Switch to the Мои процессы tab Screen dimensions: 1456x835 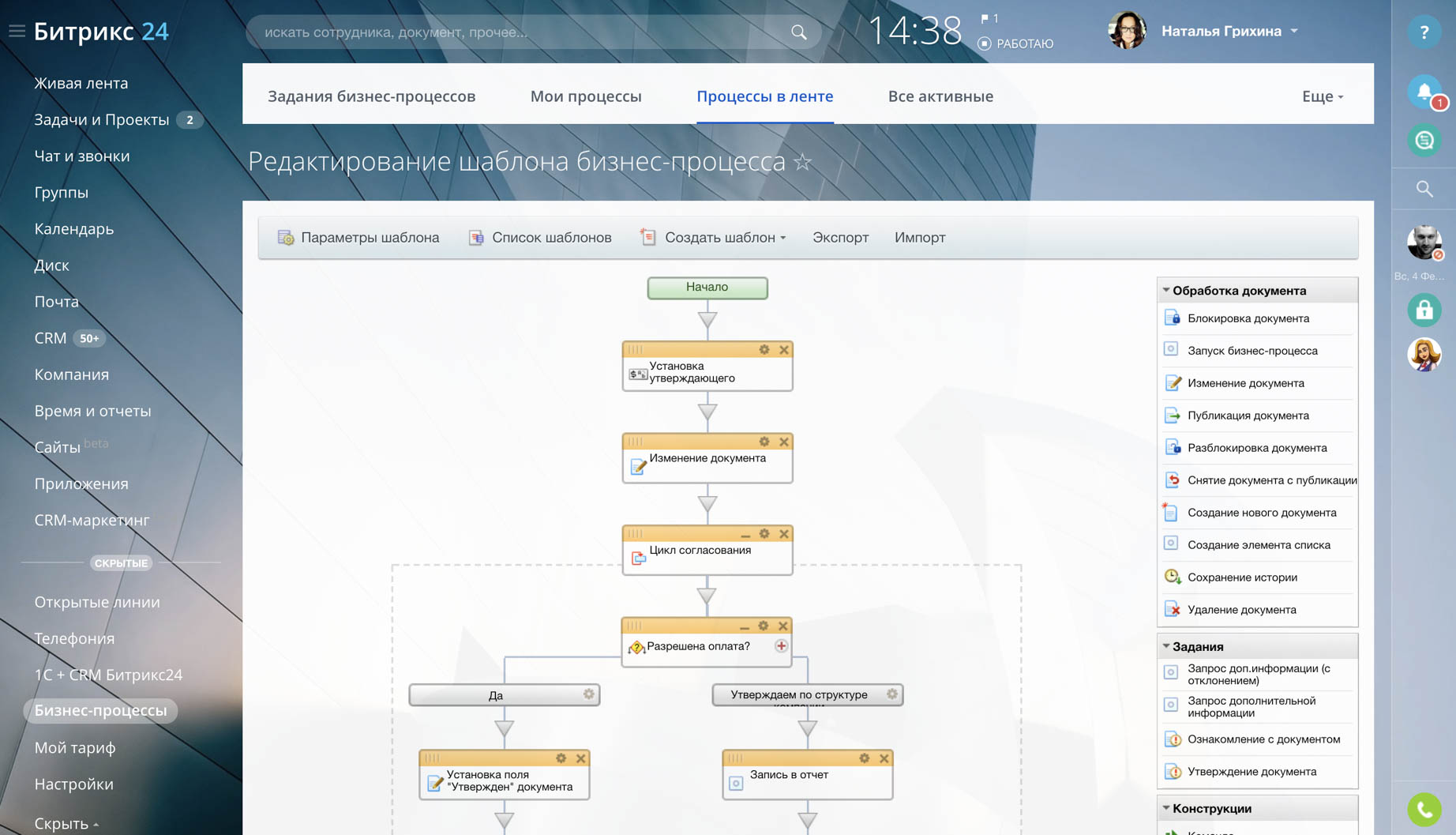(586, 96)
